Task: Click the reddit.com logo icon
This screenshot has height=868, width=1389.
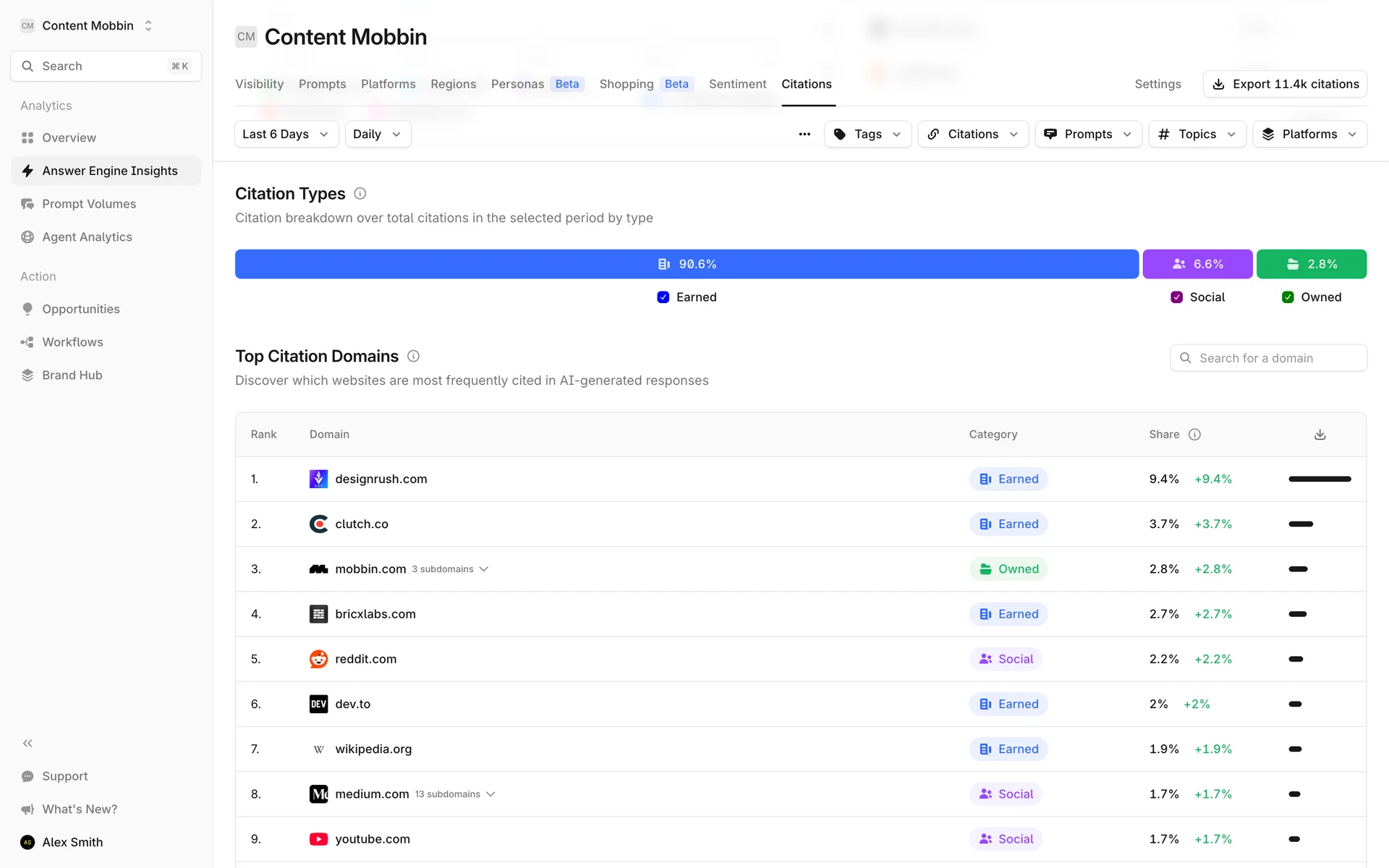Action: (x=318, y=659)
